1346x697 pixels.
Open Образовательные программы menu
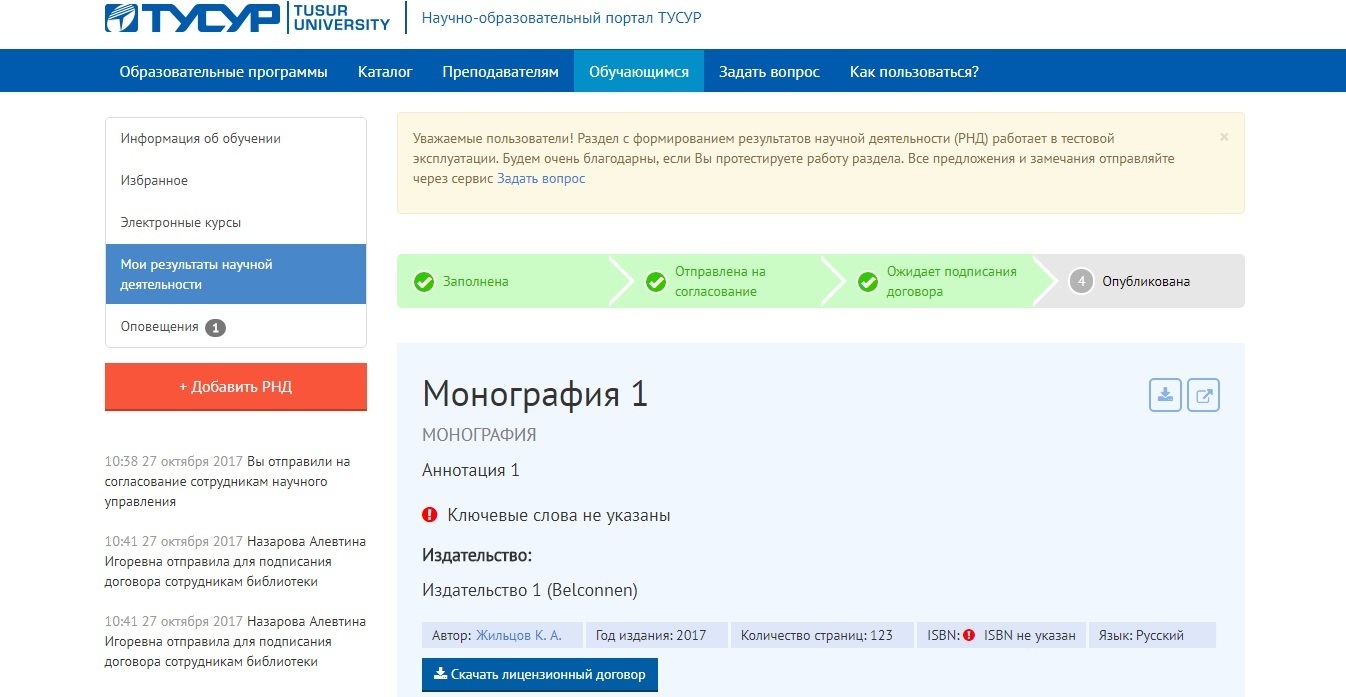coord(223,71)
